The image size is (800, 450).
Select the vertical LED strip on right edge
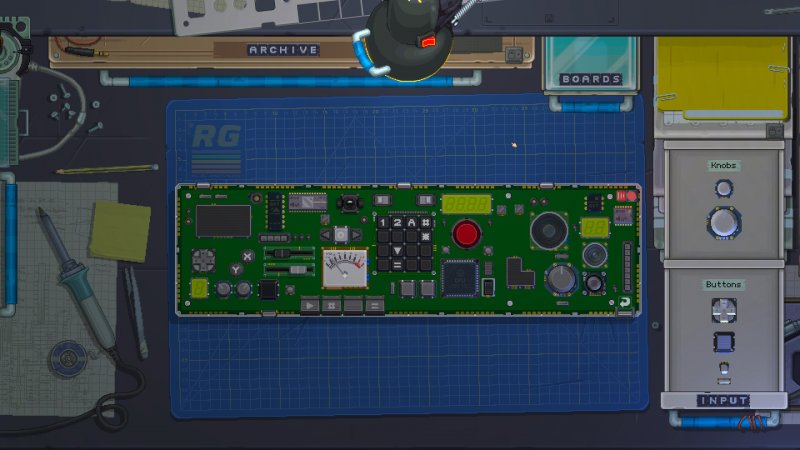point(627,267)
